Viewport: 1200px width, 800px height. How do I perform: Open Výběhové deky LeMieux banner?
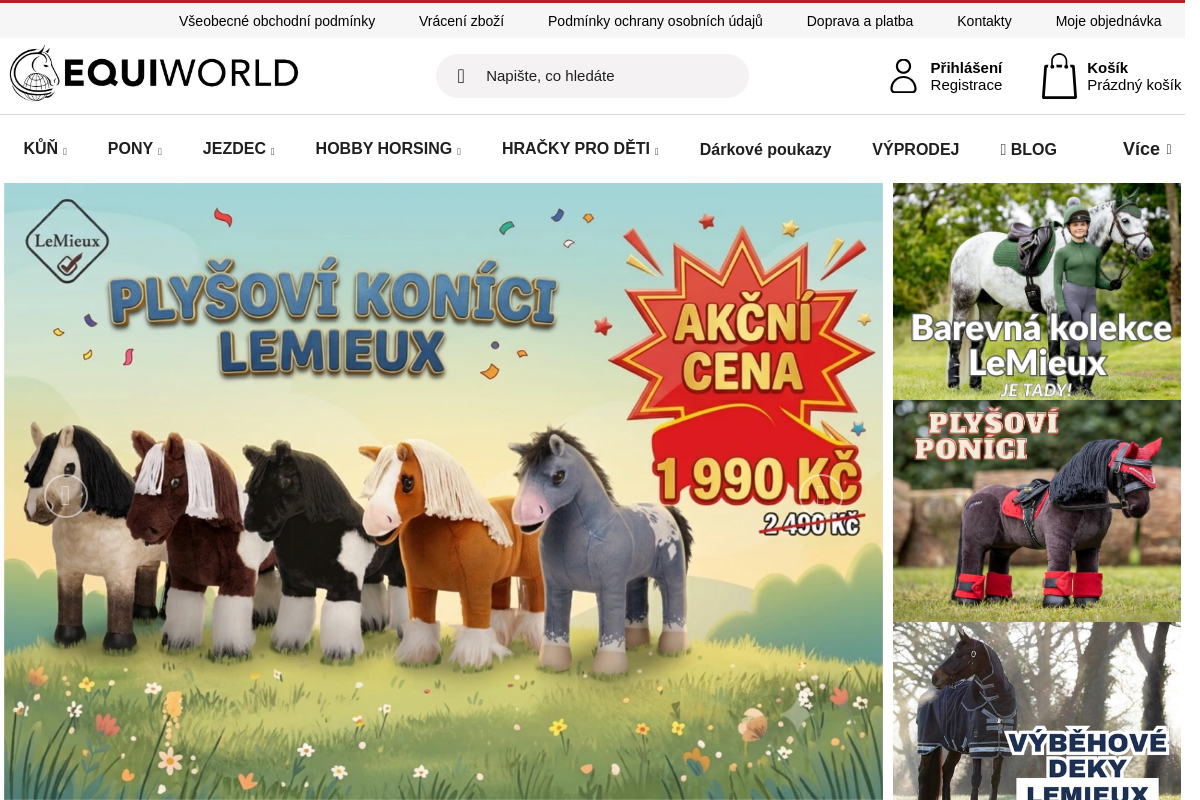pyautogui.click(x=1037, y=711)
